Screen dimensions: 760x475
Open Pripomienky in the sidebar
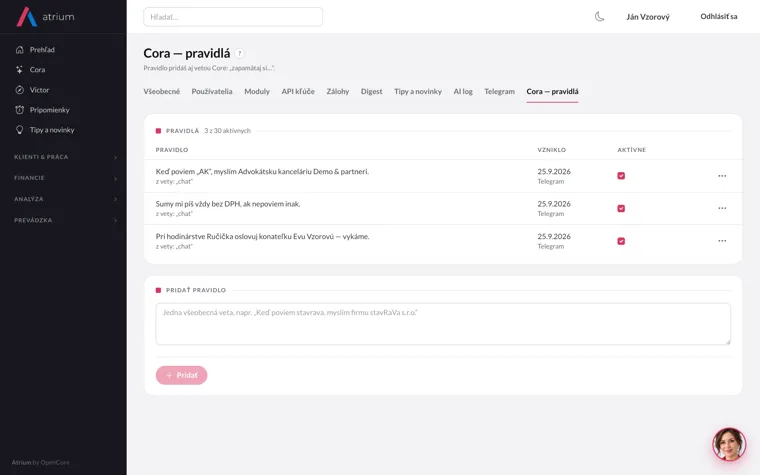(49, 110)
